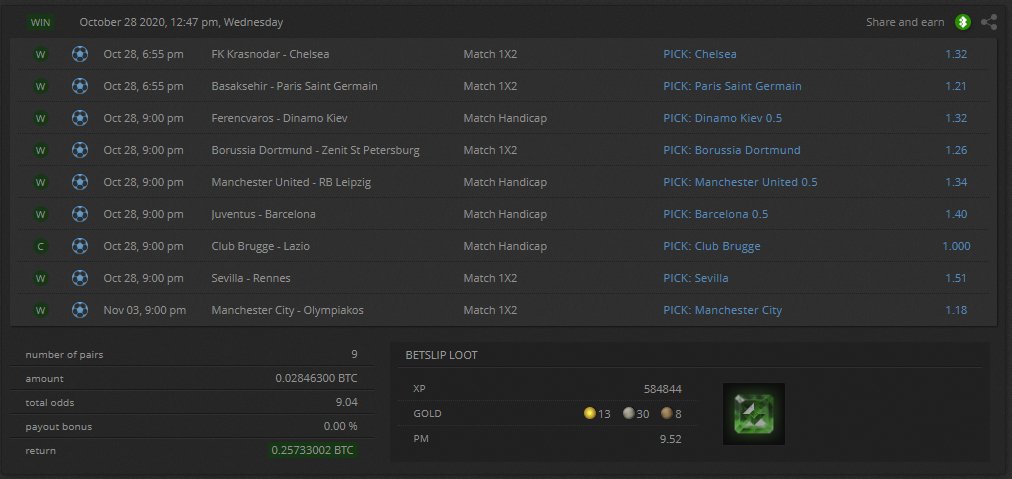Click the soccer ball icon for Juventus - Barcelona

click(x=79, y=214)
